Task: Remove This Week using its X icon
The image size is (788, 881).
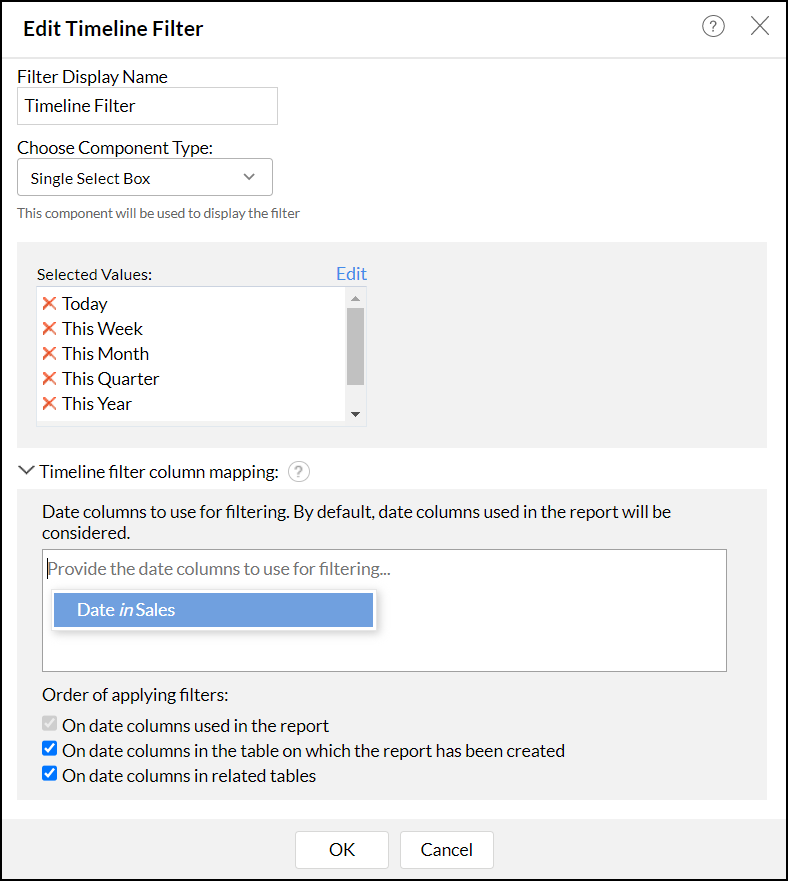Action: [x=49, y=328]
